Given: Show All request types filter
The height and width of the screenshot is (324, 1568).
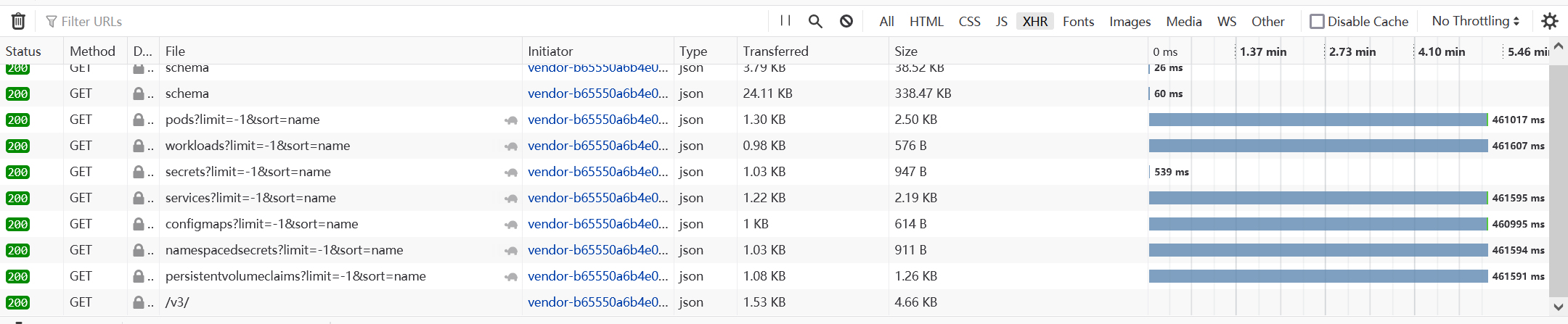Looking at the screenshot, I should tap(886, 22).
